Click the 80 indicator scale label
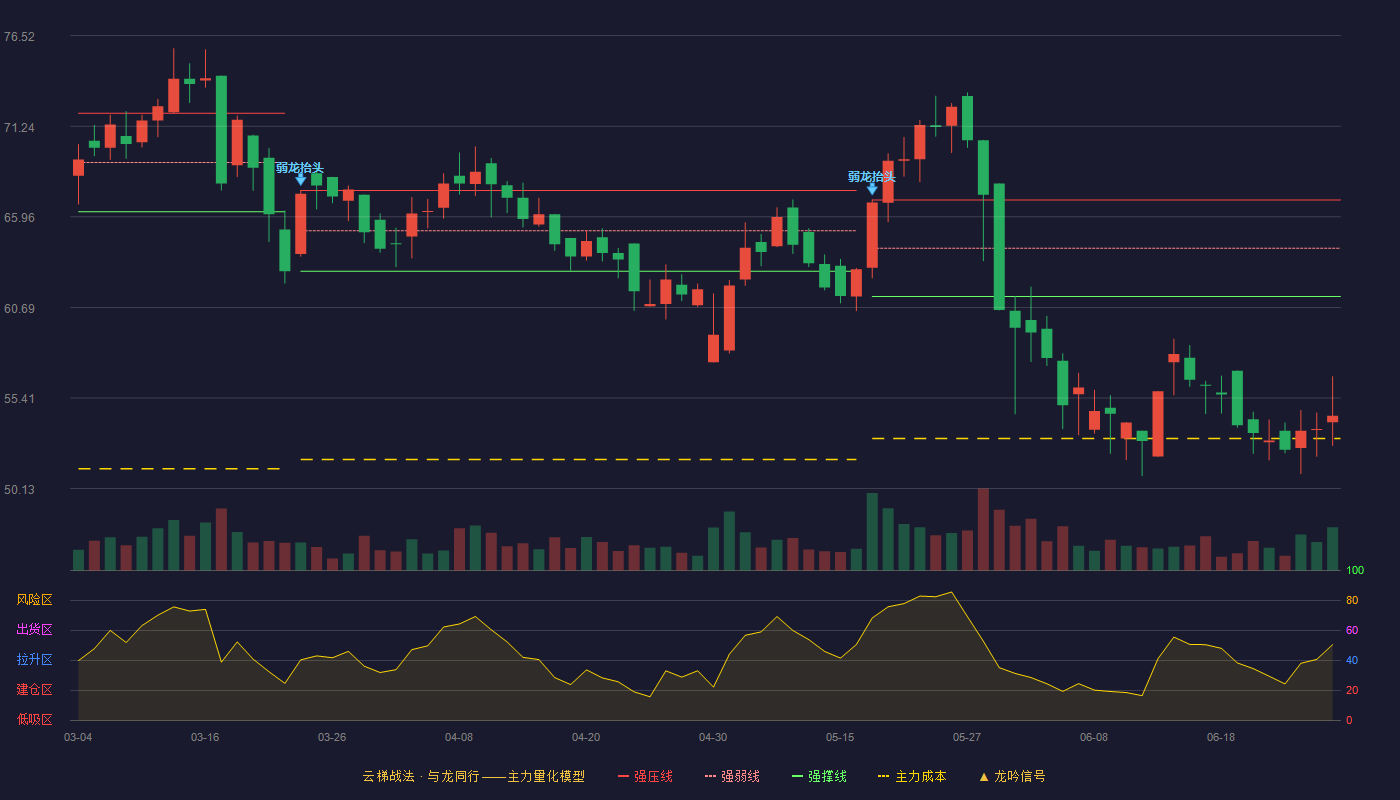The image size is (1400, 800). pyautogui.click(x=1352, y=601)
